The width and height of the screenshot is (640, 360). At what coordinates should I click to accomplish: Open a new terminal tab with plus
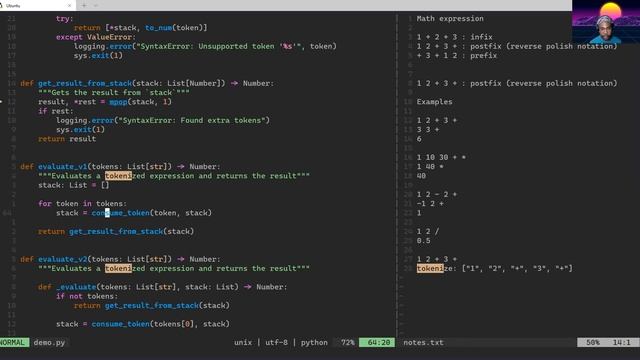(84, 6)
